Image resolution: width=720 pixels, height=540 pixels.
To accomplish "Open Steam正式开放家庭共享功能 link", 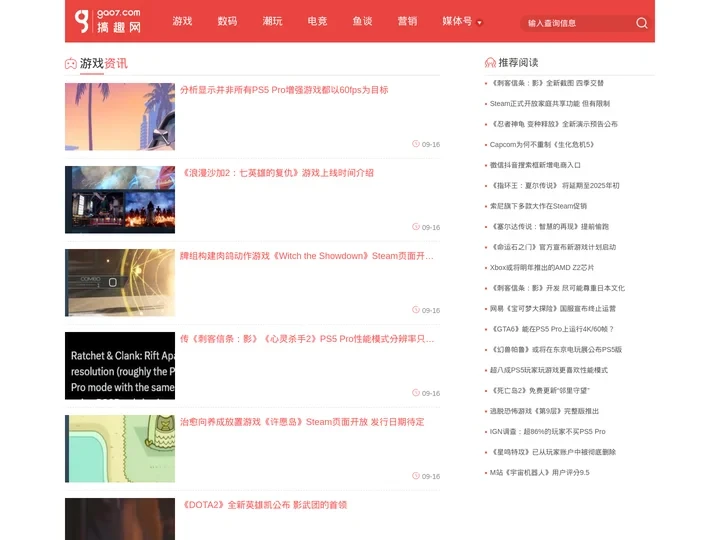I will point(550,104).
